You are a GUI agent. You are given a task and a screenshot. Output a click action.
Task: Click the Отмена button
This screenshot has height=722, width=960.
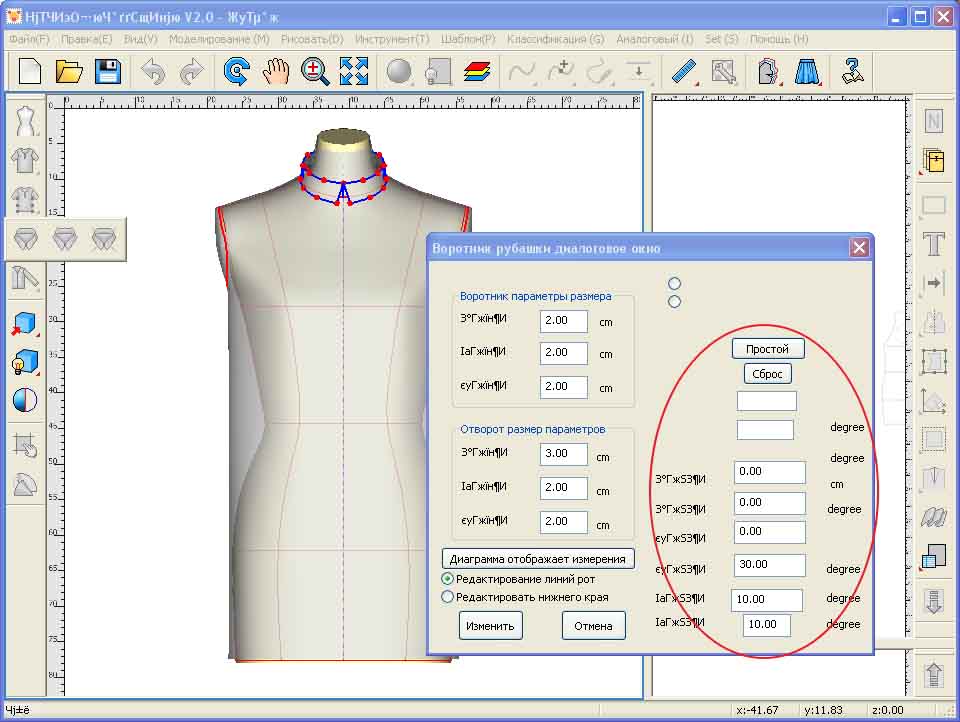coord(593,626)
